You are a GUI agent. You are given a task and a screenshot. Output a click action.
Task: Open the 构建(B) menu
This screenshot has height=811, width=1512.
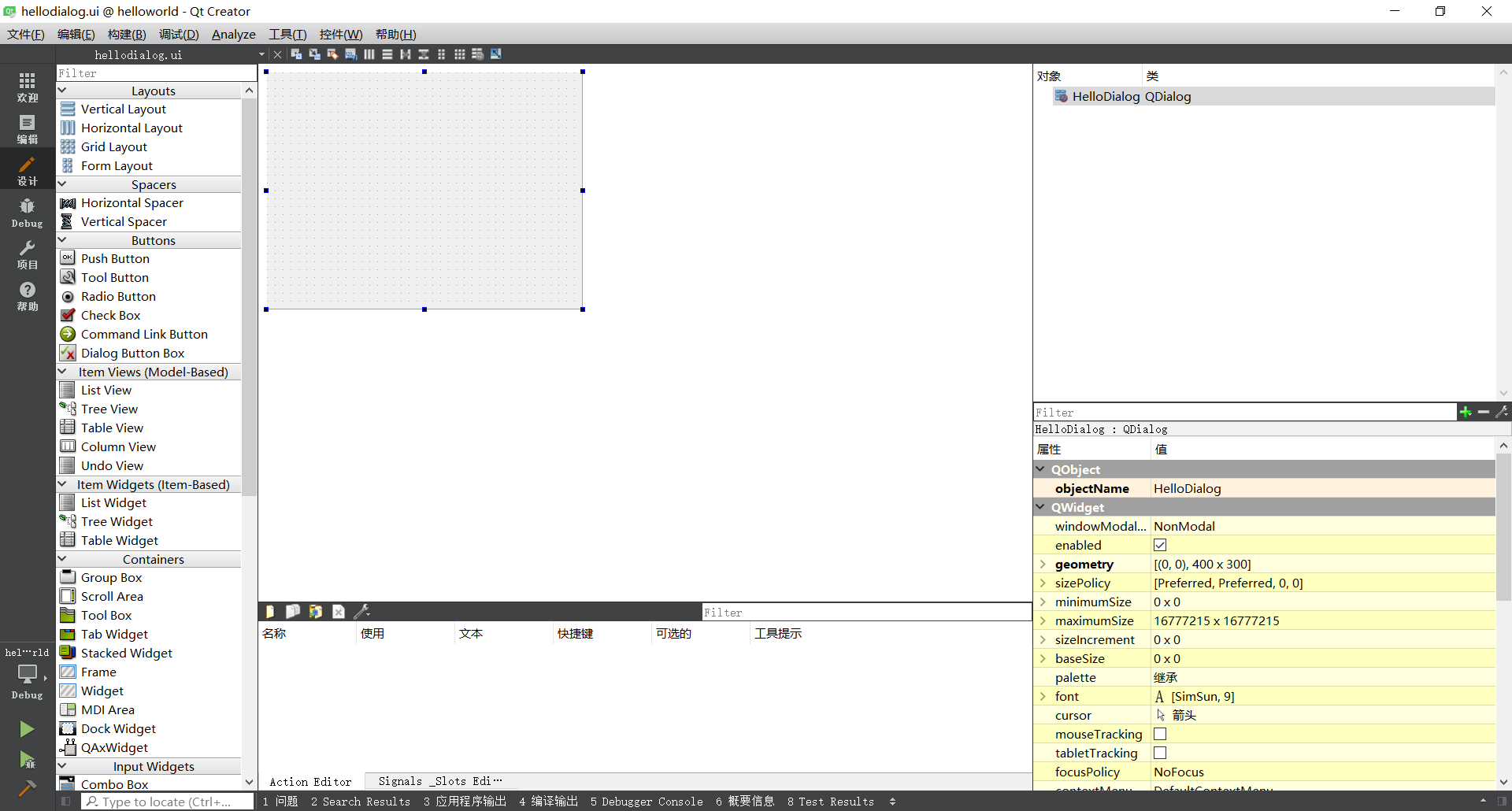[x=127, y=35]
